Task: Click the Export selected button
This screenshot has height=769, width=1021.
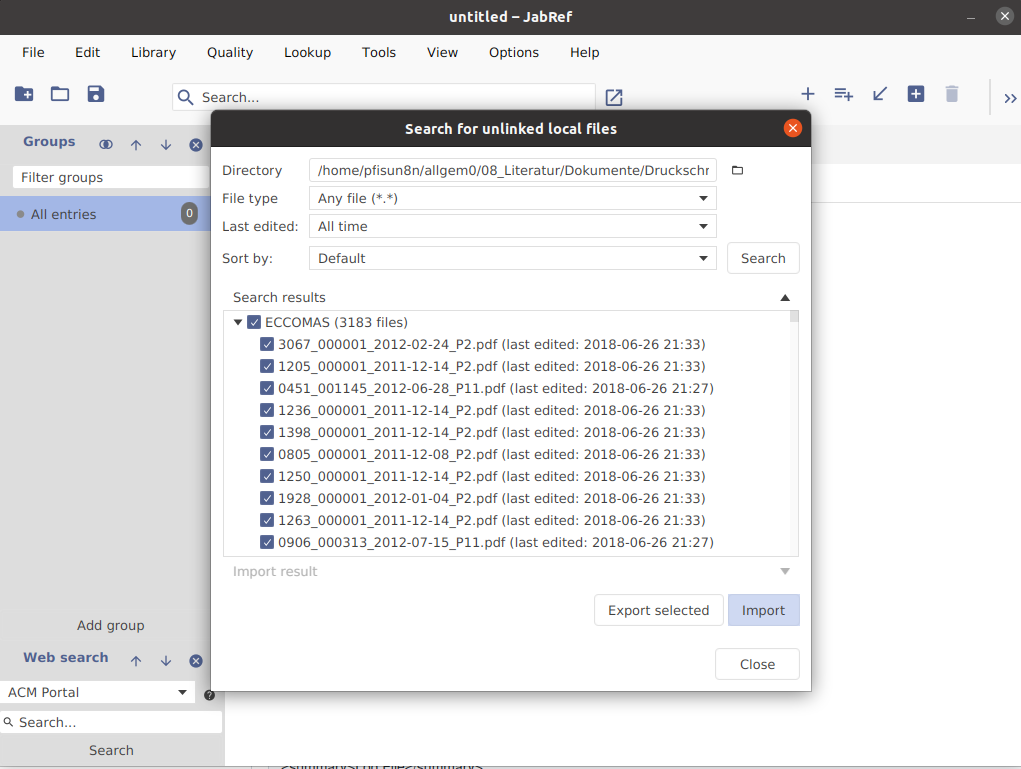Action: coord(659,610)
